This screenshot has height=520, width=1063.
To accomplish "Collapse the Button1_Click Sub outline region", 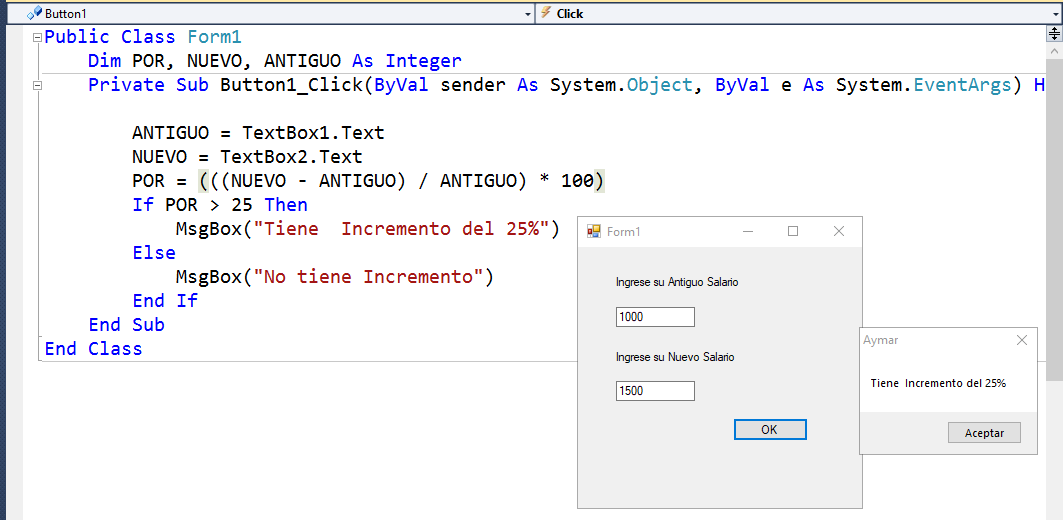I will click(38, 85).
